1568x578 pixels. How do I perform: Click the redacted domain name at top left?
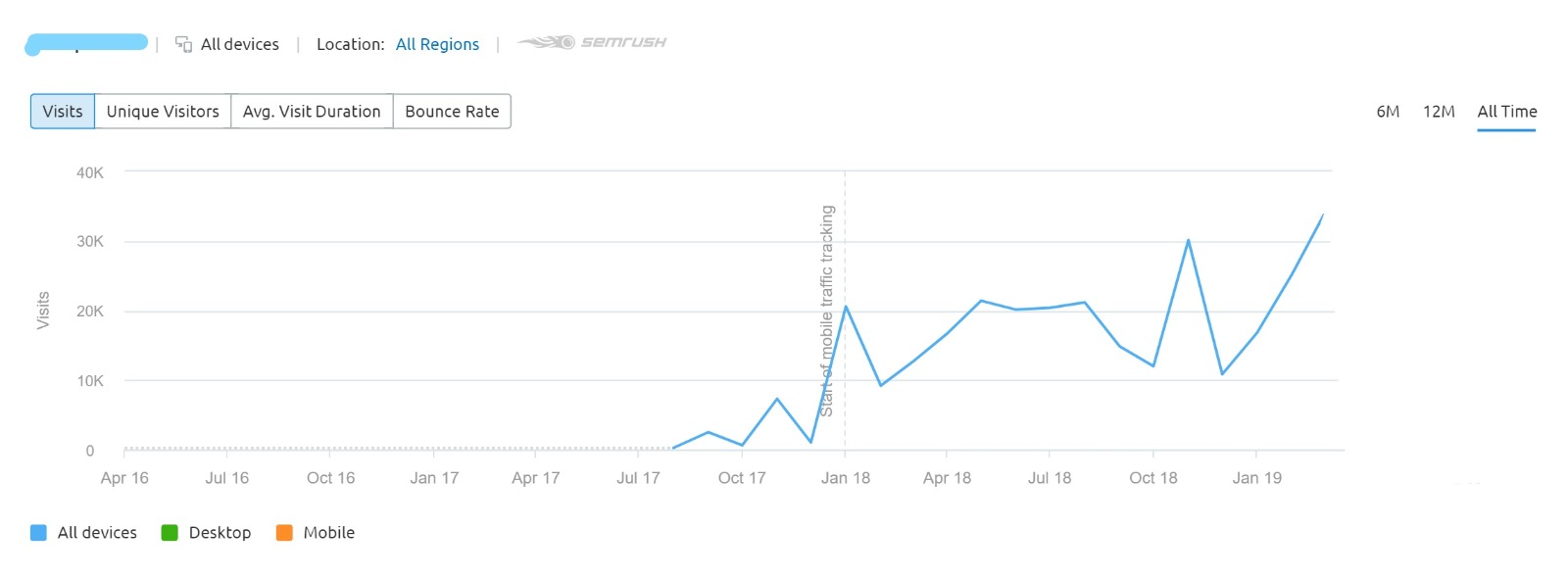[87, 43]
